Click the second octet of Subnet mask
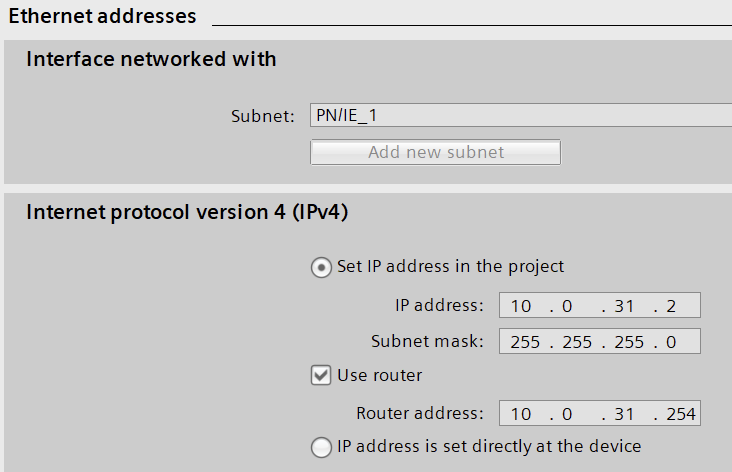 573,342
